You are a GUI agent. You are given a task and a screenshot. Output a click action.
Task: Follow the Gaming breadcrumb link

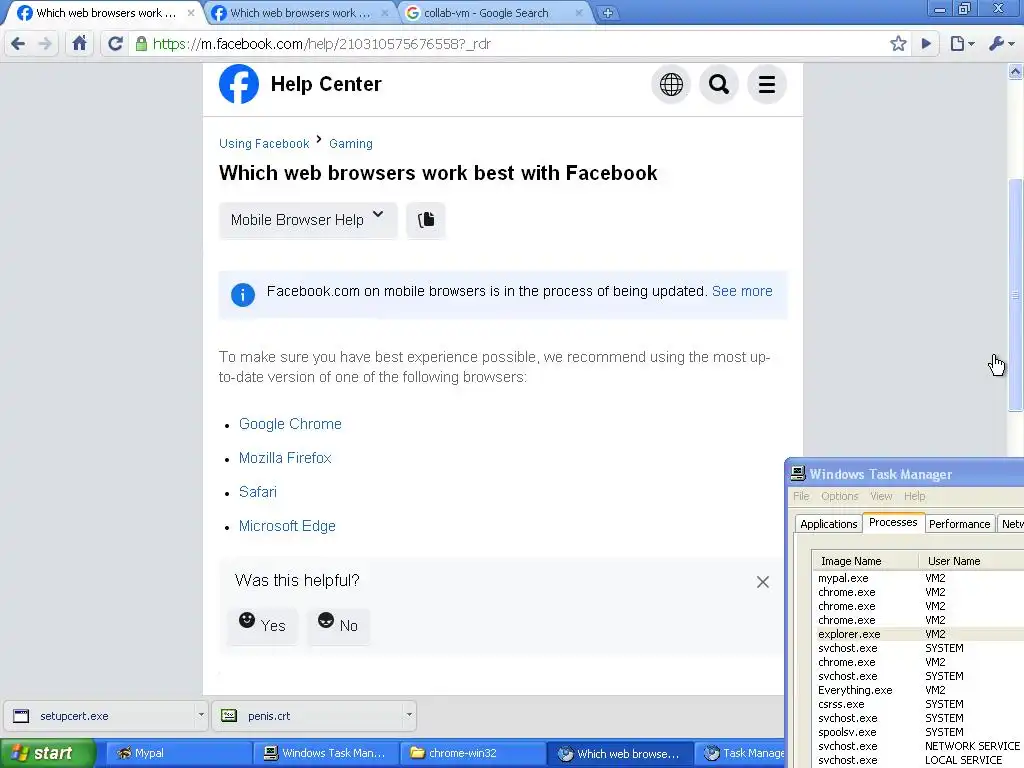[x=351, y=144]
